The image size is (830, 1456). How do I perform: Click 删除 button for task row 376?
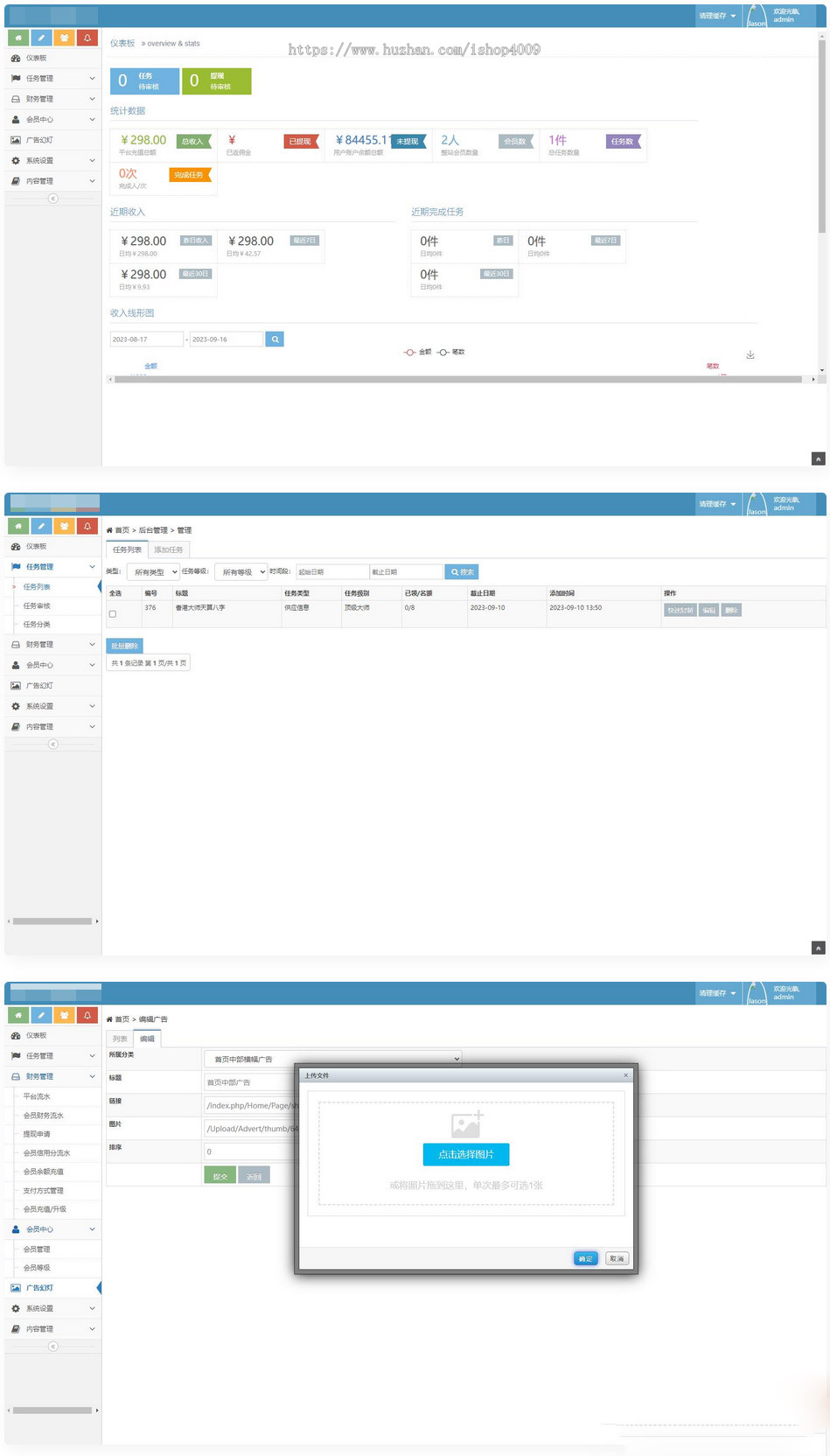pyautogui.click(x=731, y=610)
